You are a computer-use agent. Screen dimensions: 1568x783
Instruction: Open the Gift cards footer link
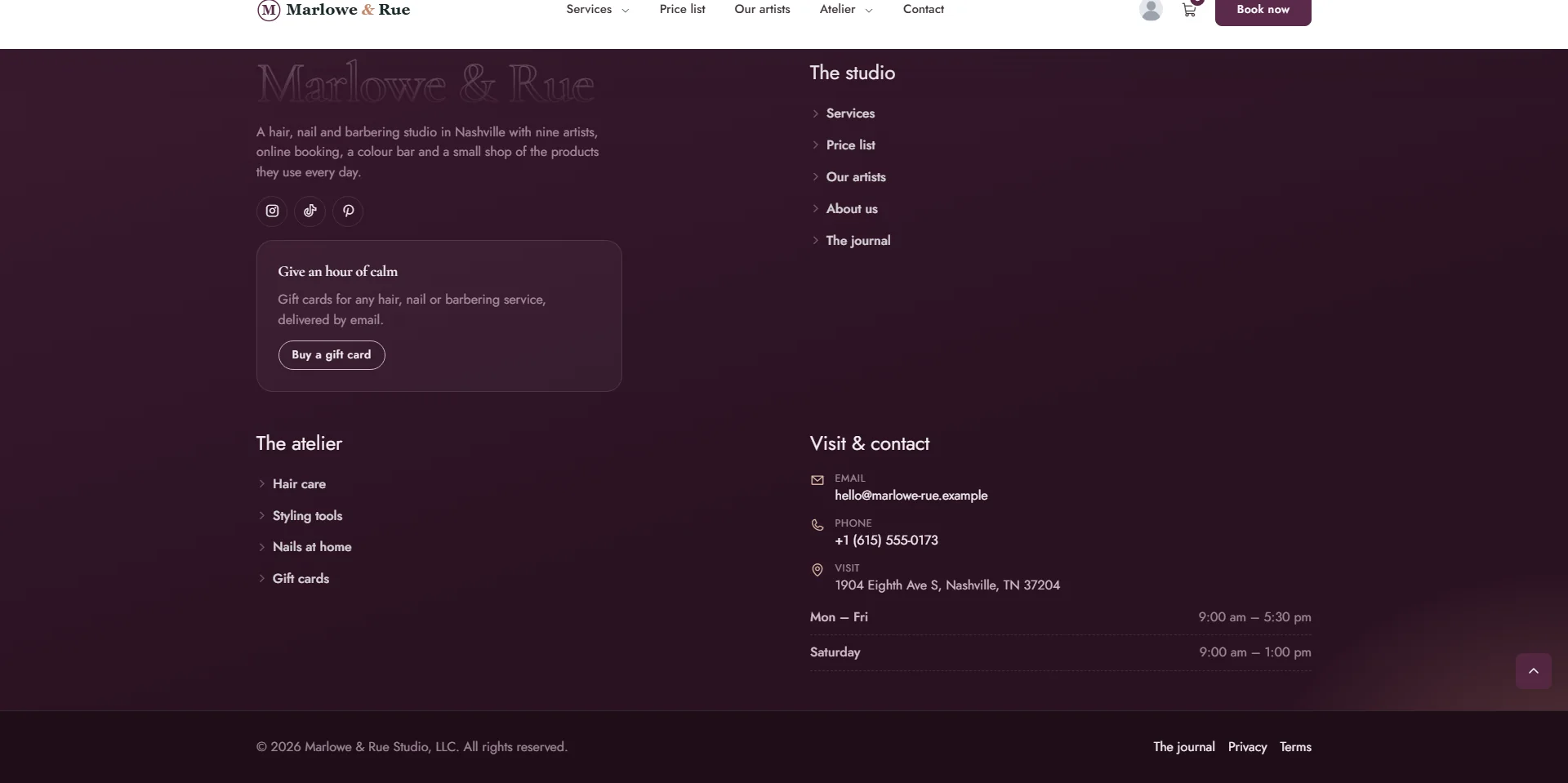pos(301,579)
